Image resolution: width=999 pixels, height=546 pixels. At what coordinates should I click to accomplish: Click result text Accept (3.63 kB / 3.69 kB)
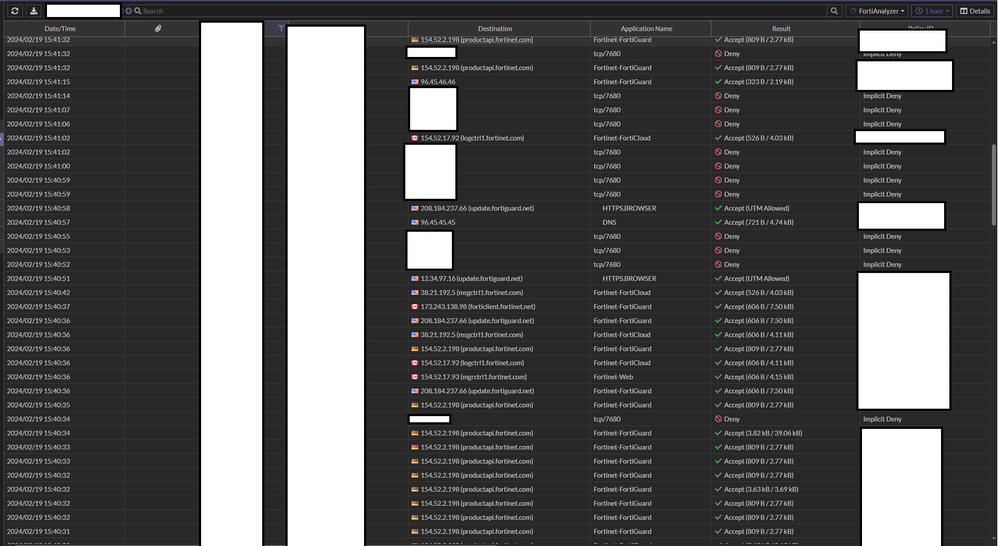pyautogui.click(x=761, y=489)
